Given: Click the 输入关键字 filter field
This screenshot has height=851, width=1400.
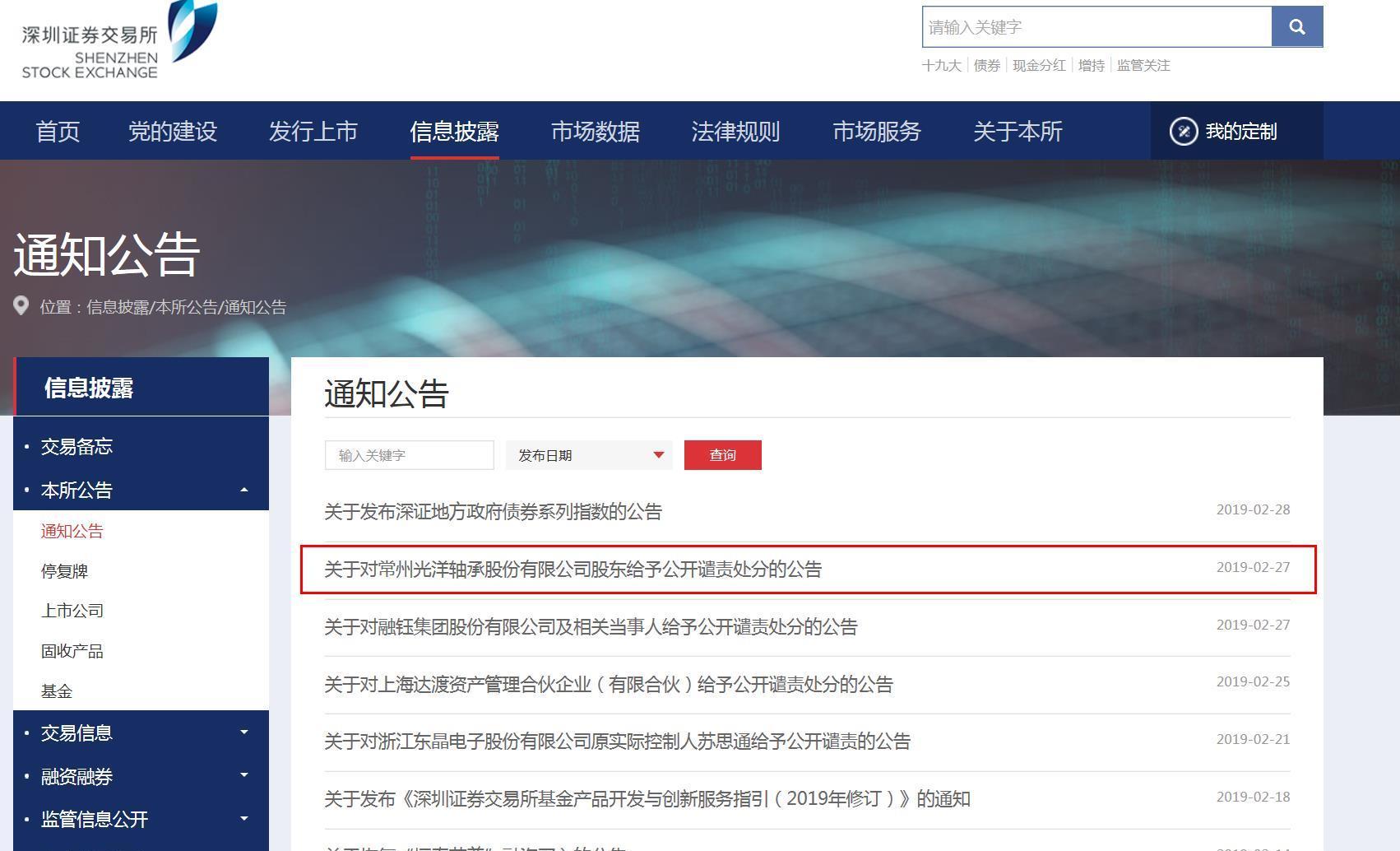Looking at the screenshot, I should (410, 455).
